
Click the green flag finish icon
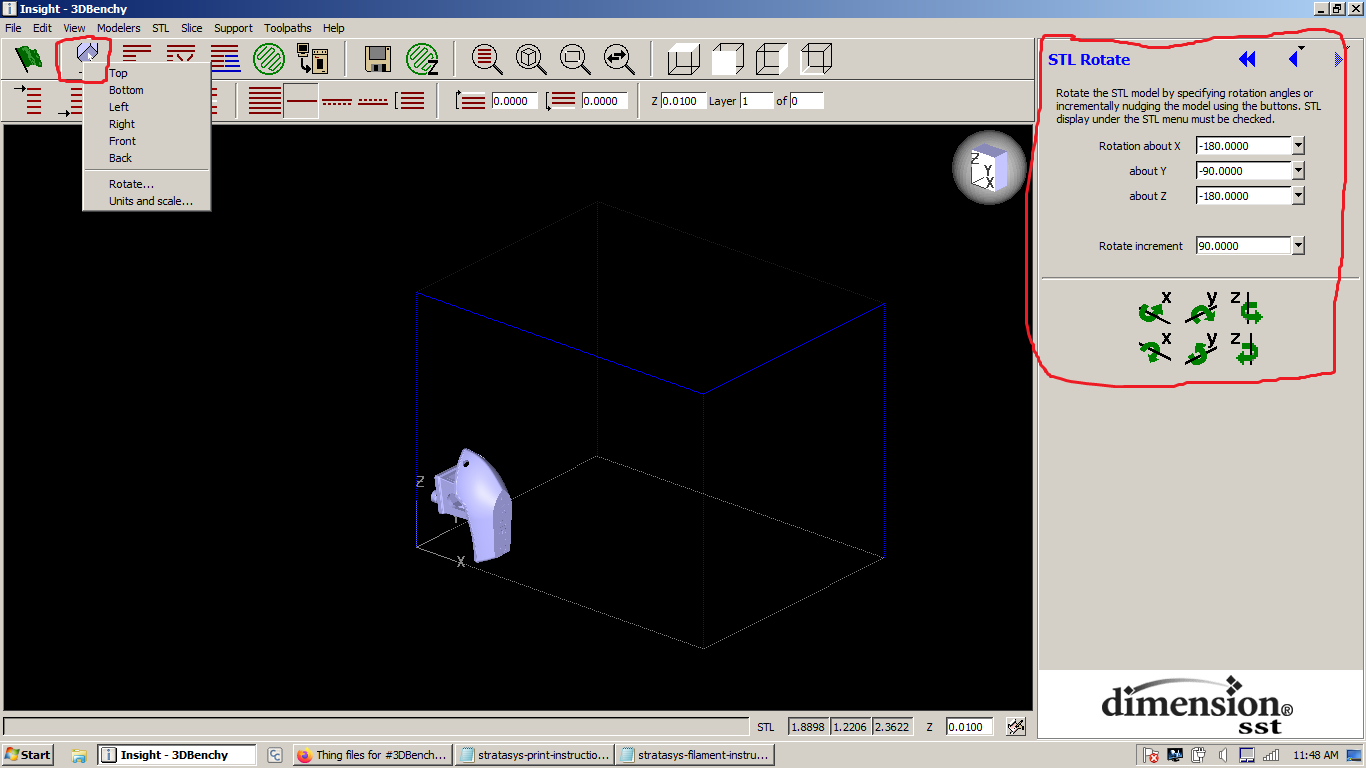[x=29, y=59]
